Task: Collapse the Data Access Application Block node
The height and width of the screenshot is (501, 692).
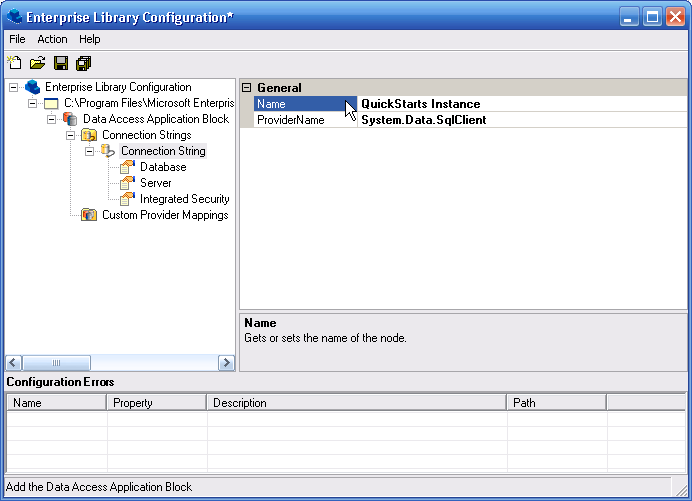Action: pos(52,119)
